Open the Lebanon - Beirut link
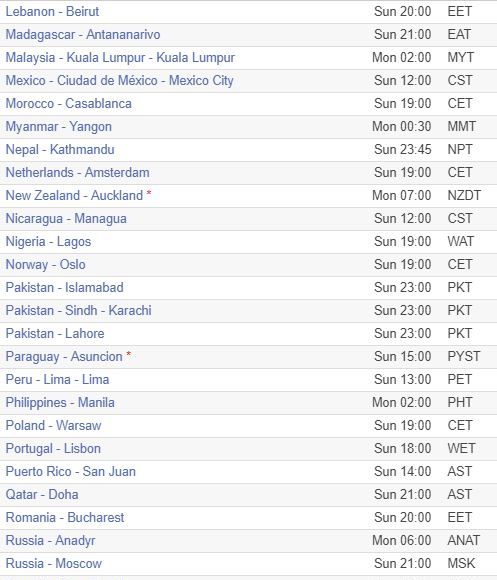This screenshot has height=580, width=497. 52,11
